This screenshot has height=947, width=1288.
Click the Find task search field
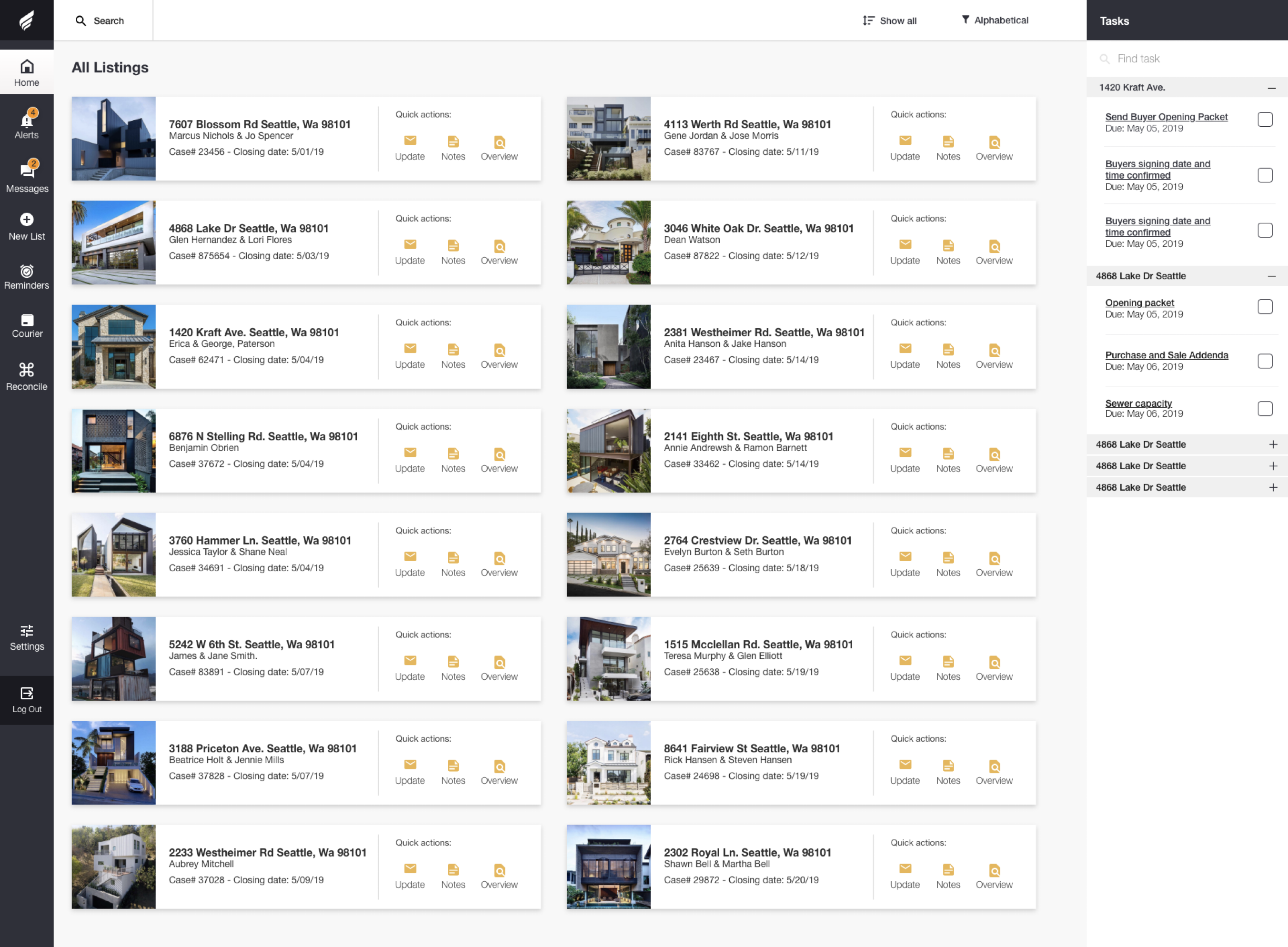point(1187,59)
